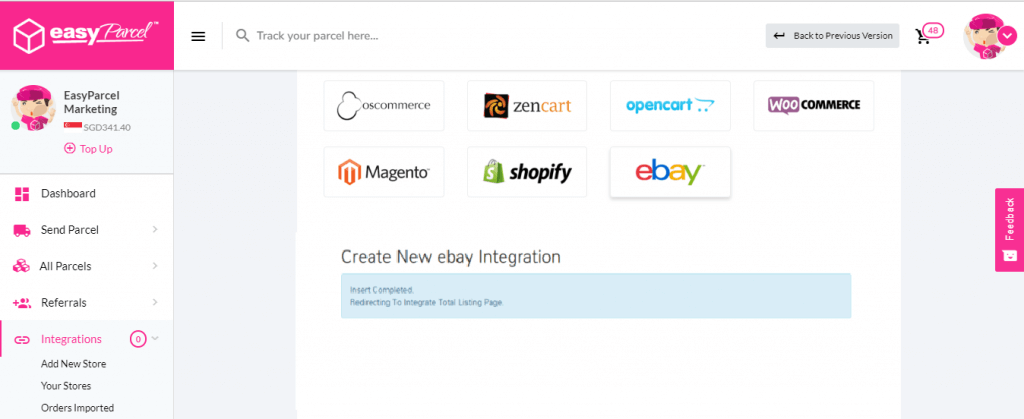Click the Dashboard icon in the sidebar

pyautogui.click(x=22, y=194)
